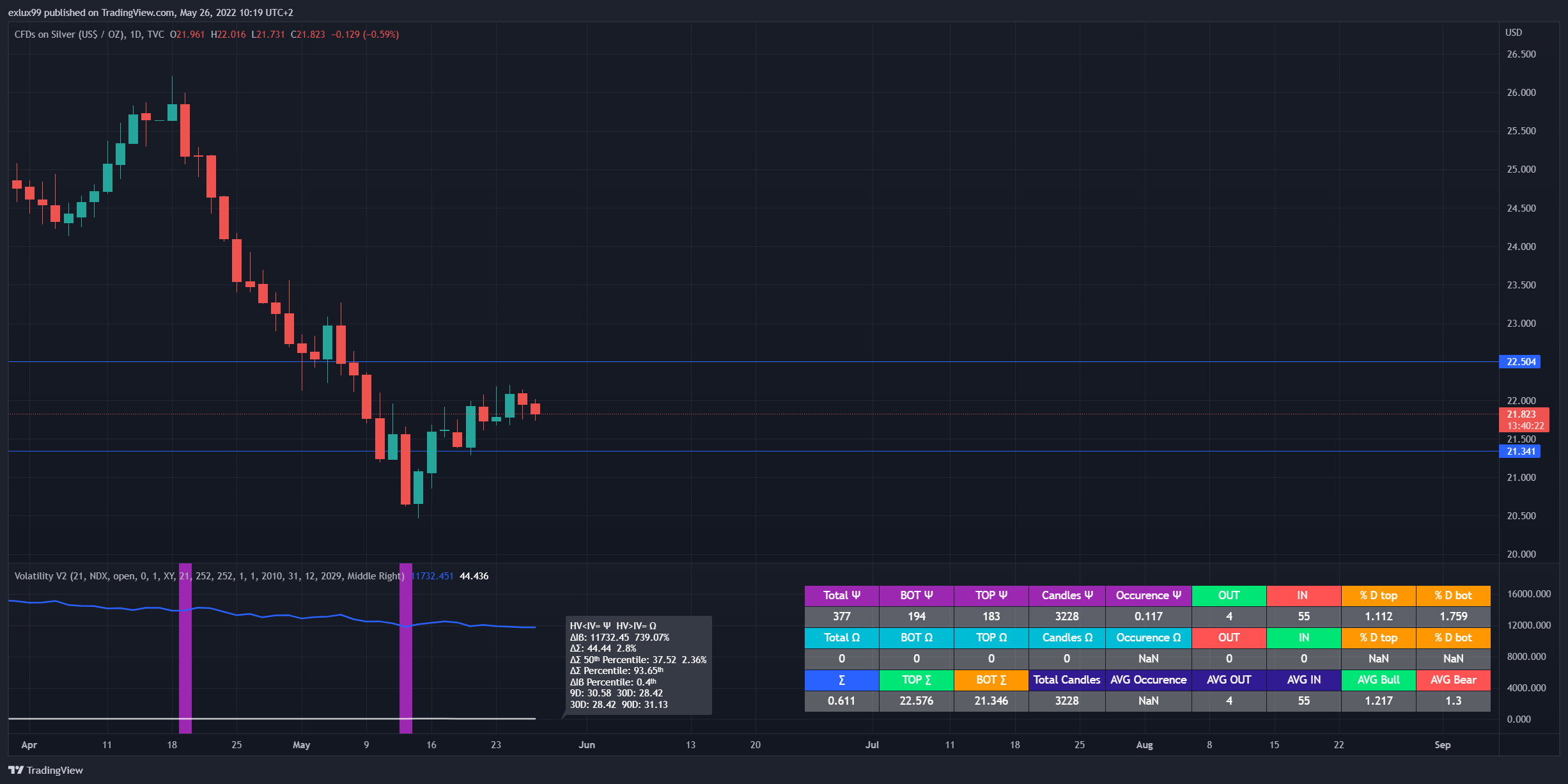Image resolution: width=1568 pixels, height=784 pixels.
Task: Click the 11732.451 indicator value
Action: coord(432,576)
